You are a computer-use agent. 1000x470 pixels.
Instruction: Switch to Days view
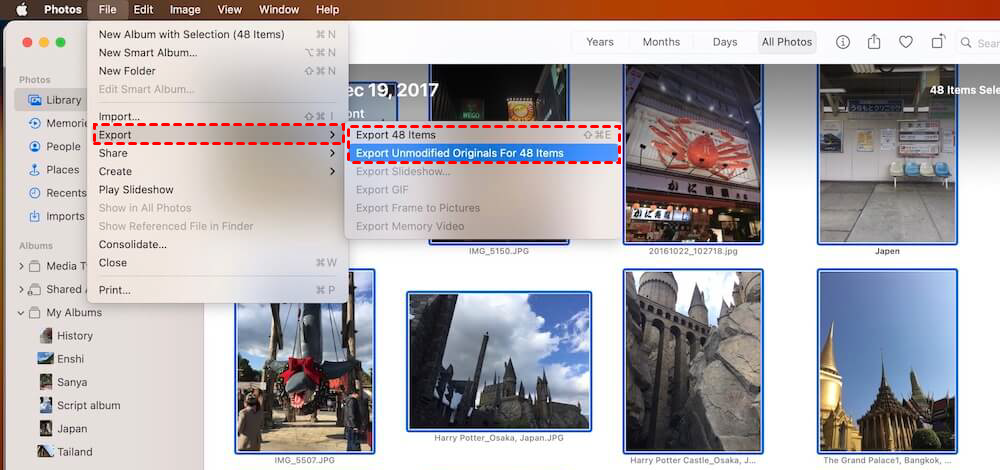[724, 42]
